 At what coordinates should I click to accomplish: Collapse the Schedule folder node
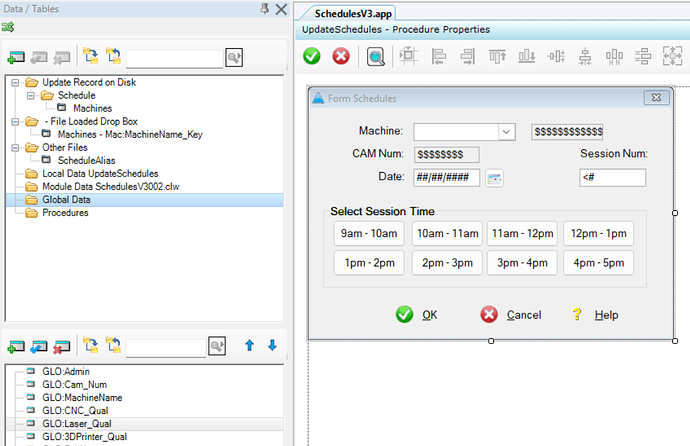30,95
